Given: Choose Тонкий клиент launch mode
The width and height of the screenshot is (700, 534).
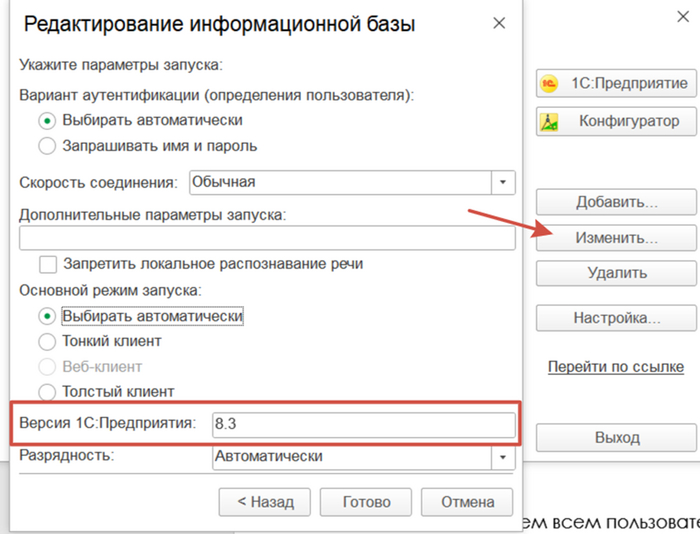Looking at the screenshot, I should (x=47, y=342).
